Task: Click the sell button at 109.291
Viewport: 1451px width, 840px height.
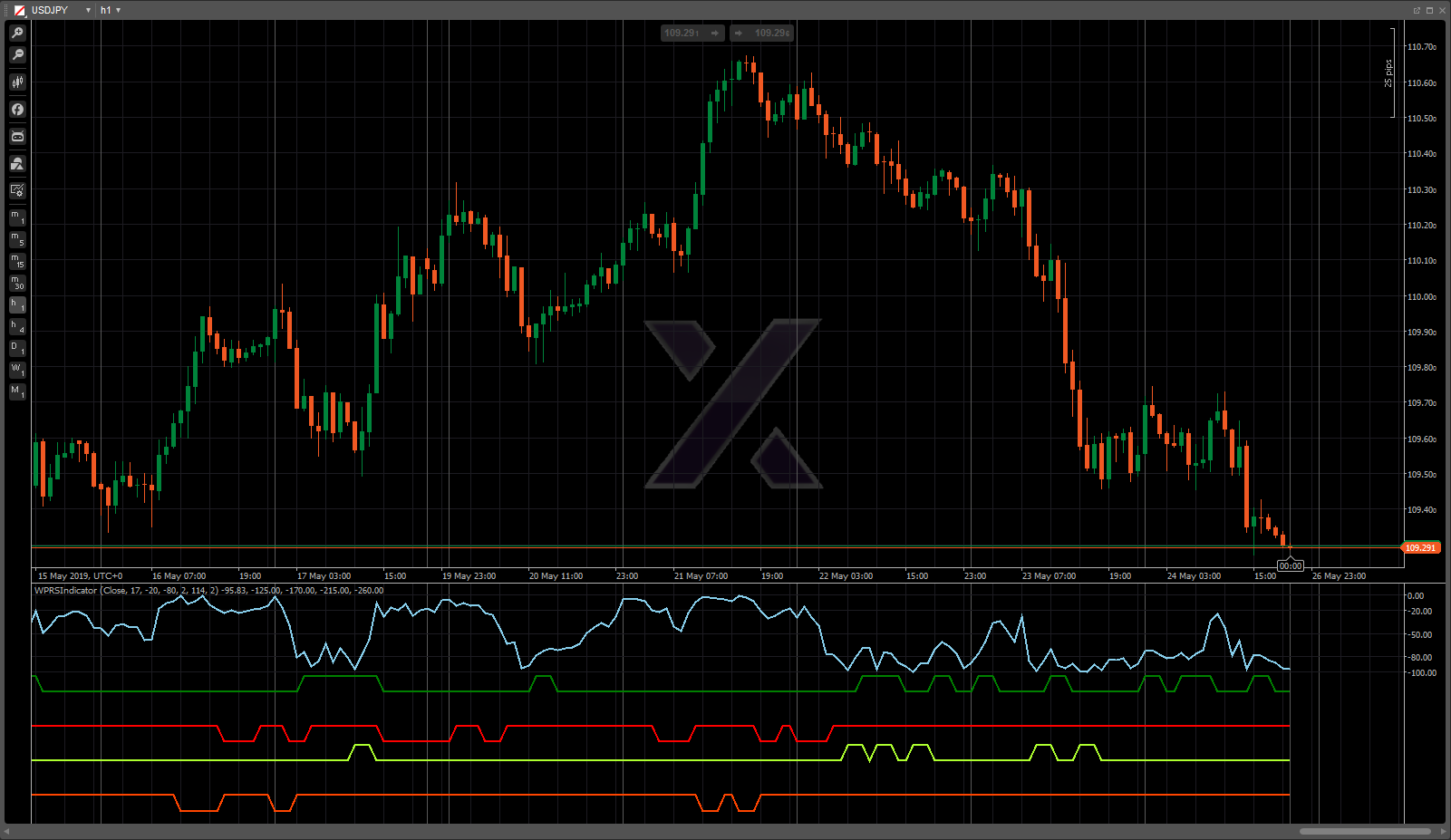Action: [692, 34]
